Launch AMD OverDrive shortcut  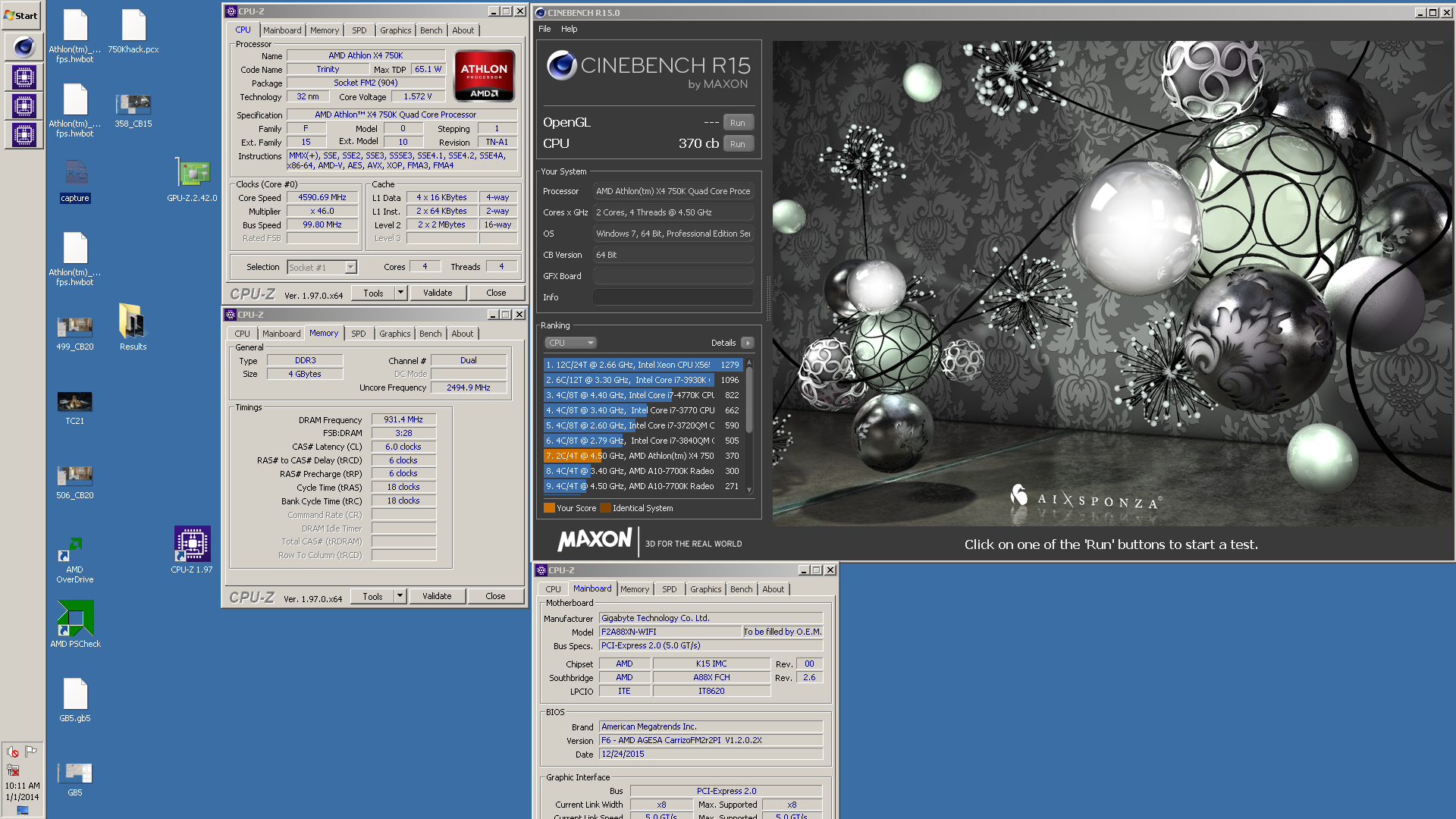(75, 560)
